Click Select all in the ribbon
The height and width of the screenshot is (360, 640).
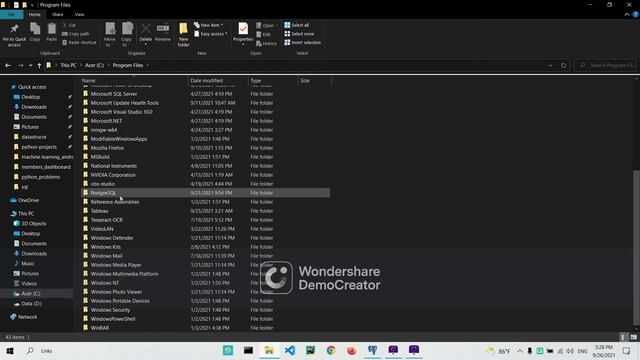coord(297,25)
